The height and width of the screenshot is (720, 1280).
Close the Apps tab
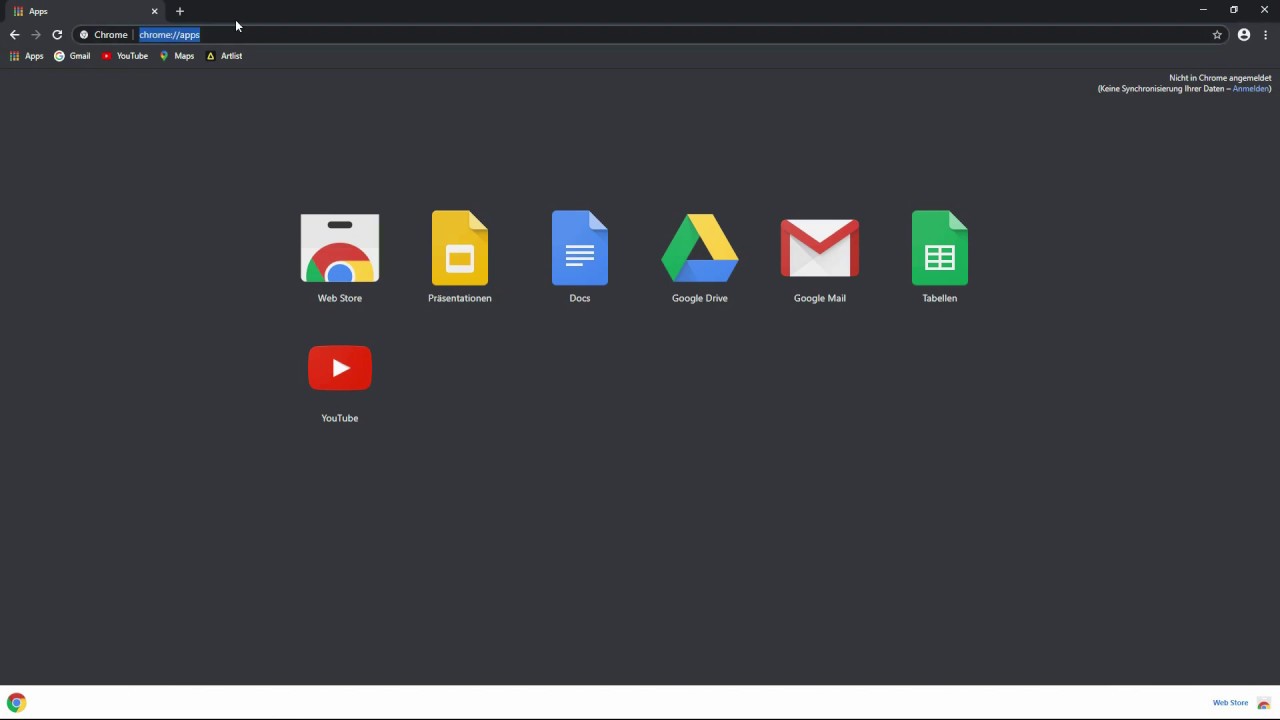click(155, 11)
